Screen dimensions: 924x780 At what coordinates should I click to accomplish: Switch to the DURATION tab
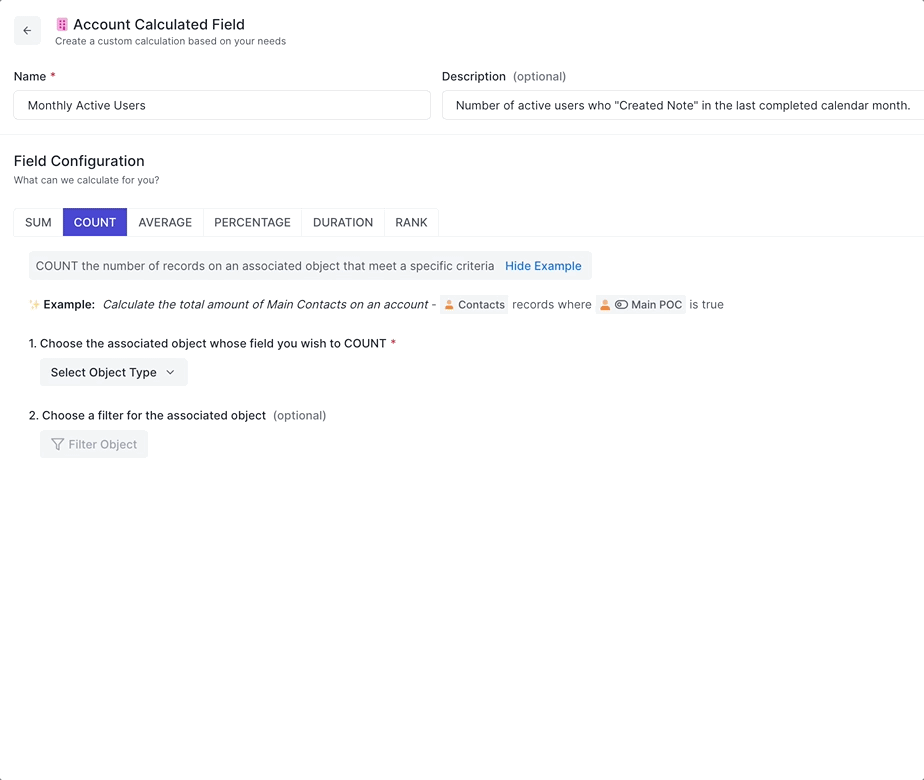point(342,222)
